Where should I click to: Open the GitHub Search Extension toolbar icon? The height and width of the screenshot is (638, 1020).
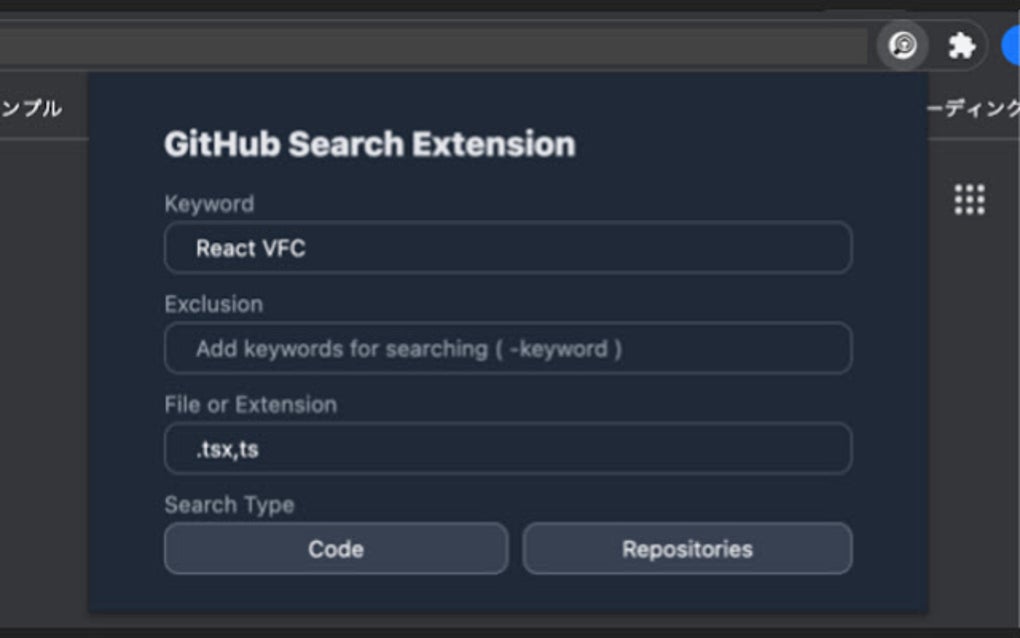(x=902, y=44)
